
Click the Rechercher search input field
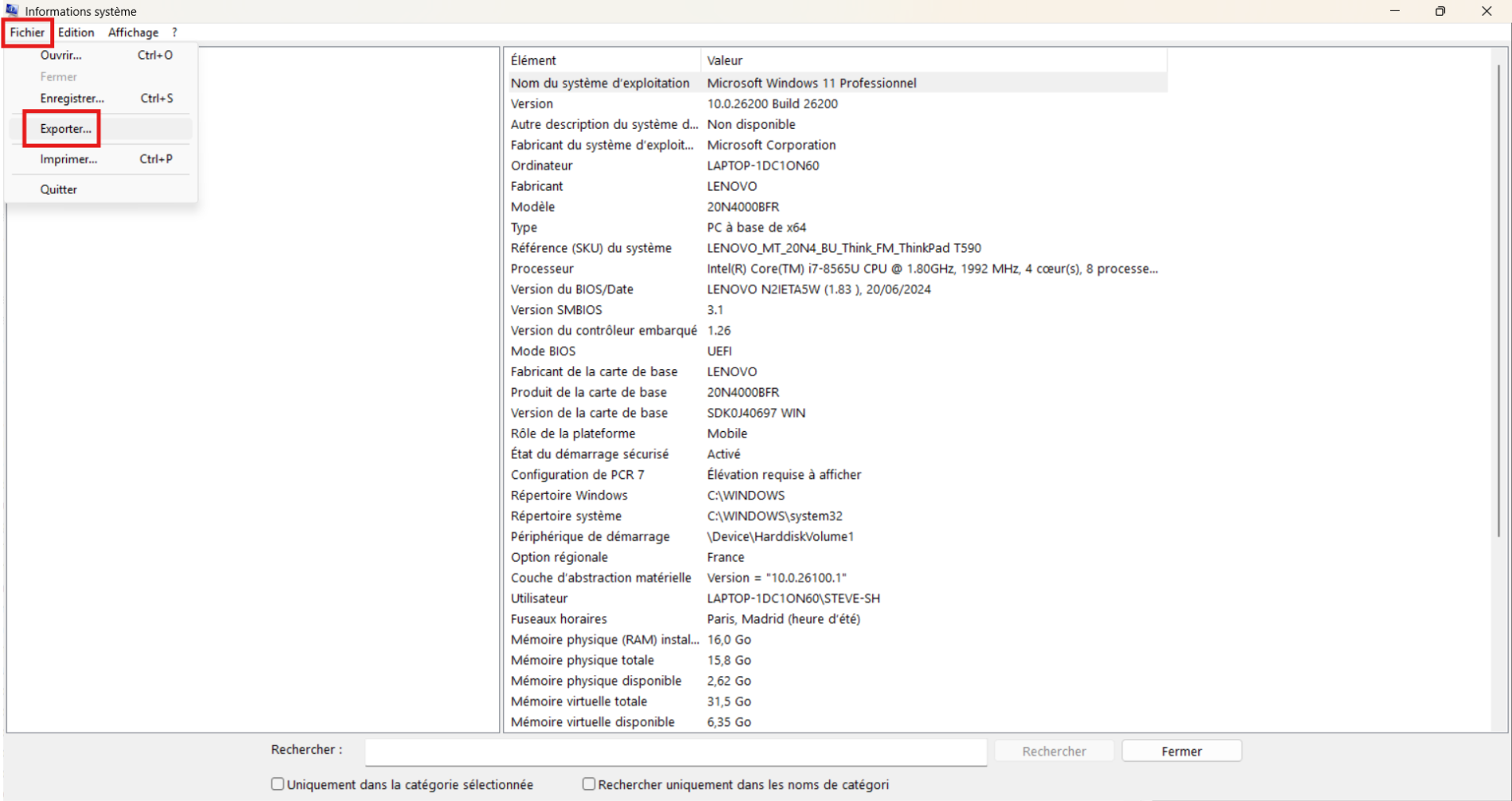(x=676, y=751)
